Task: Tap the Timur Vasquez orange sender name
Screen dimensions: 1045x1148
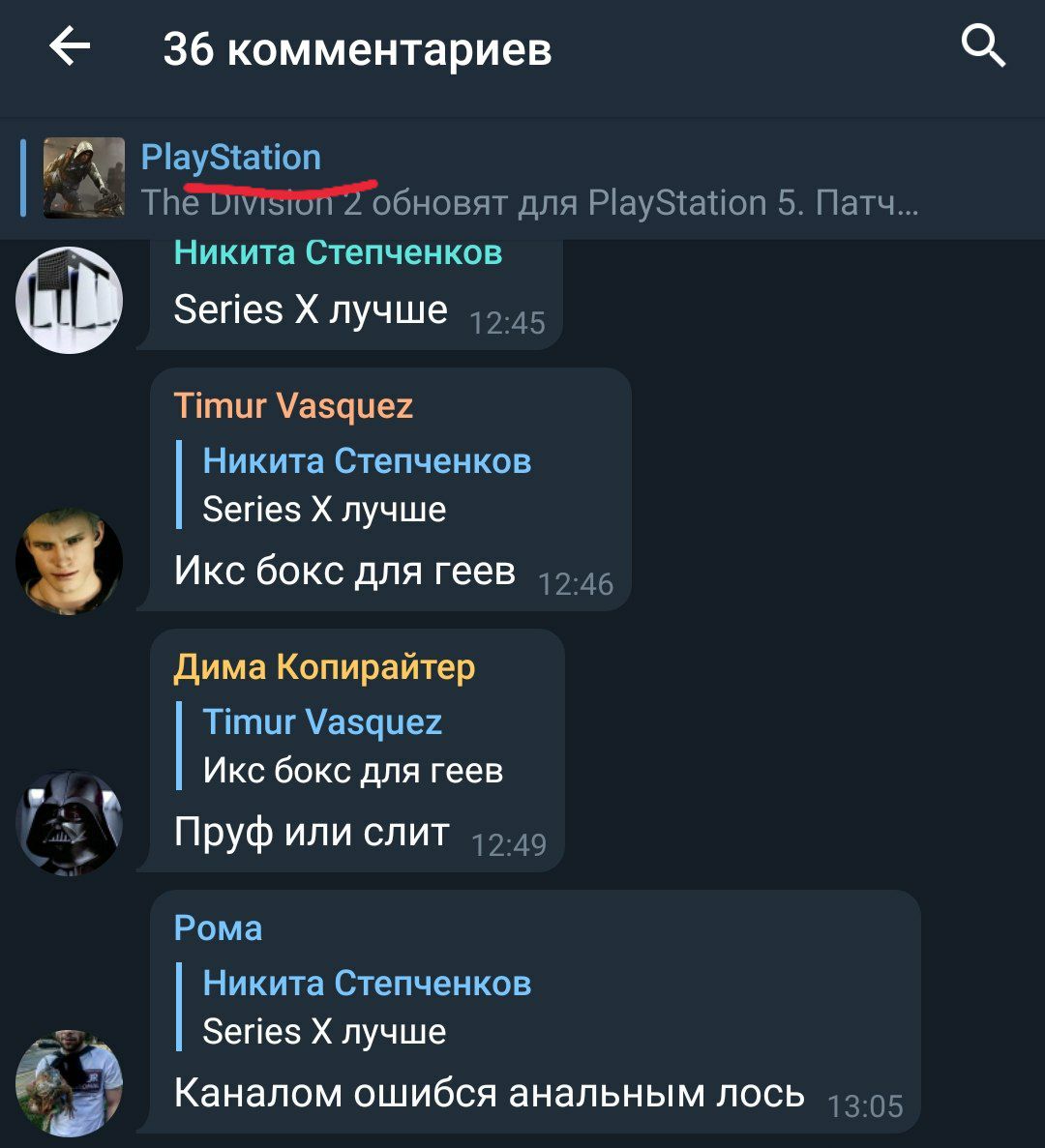Action: pos(293,405)
